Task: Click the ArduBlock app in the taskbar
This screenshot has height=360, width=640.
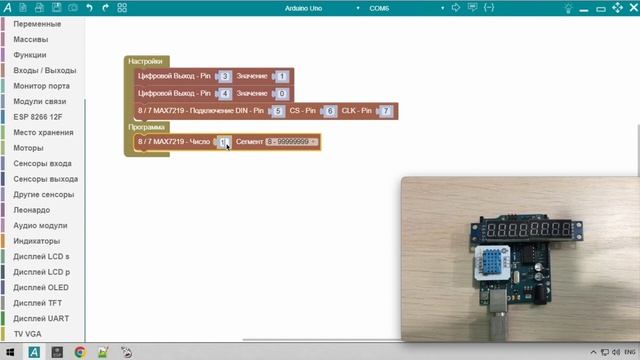Action: [34, 352]
